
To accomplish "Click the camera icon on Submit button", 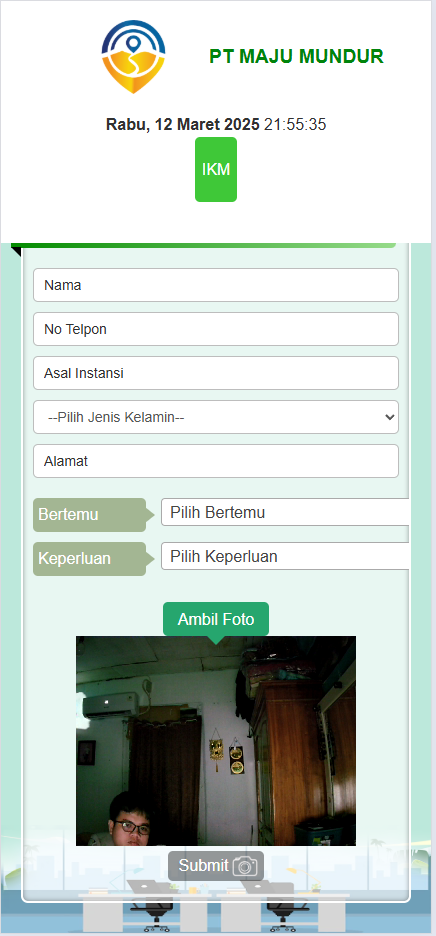I will point(245,866).
